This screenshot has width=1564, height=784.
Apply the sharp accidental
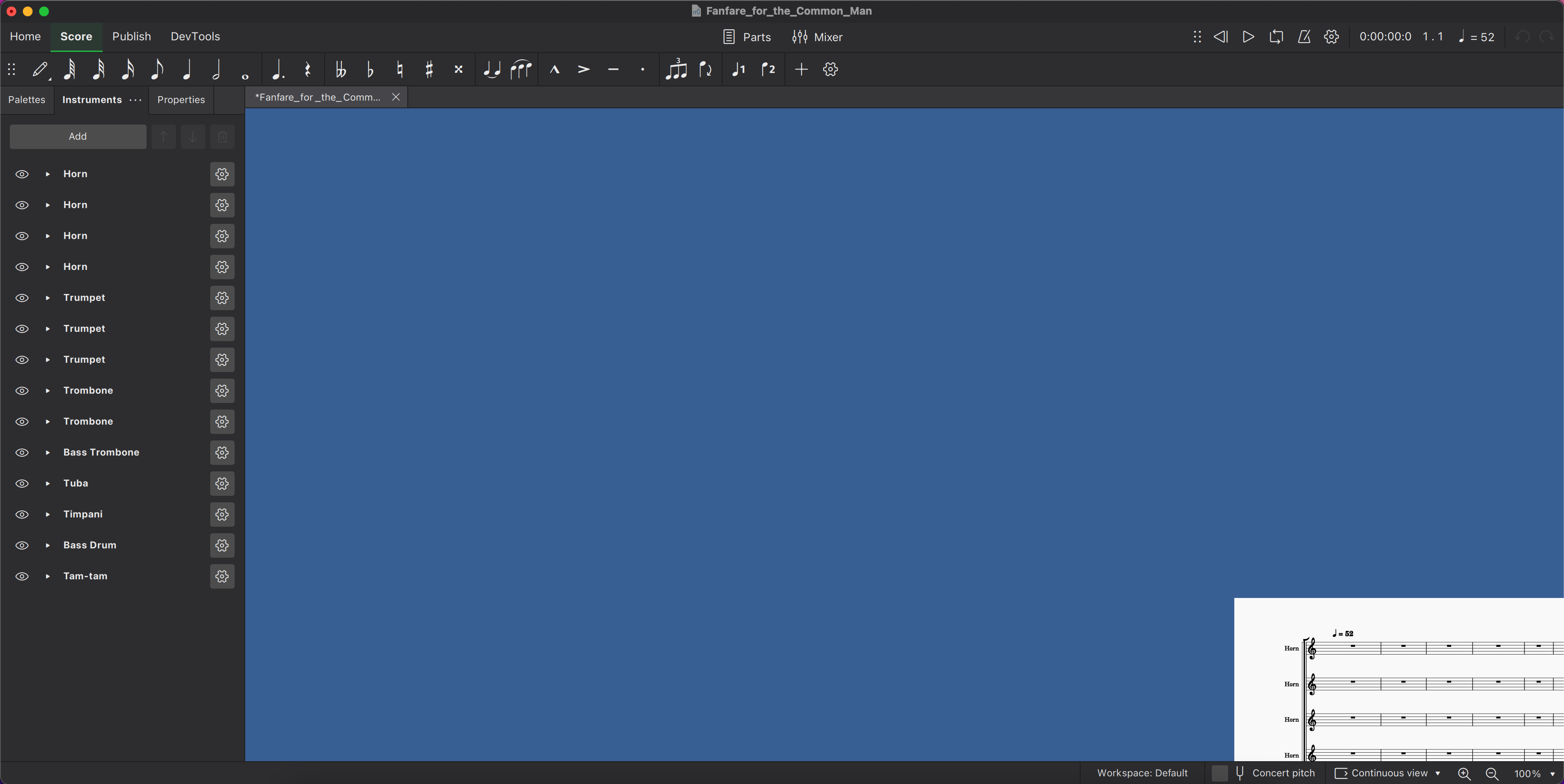[428, 69]
